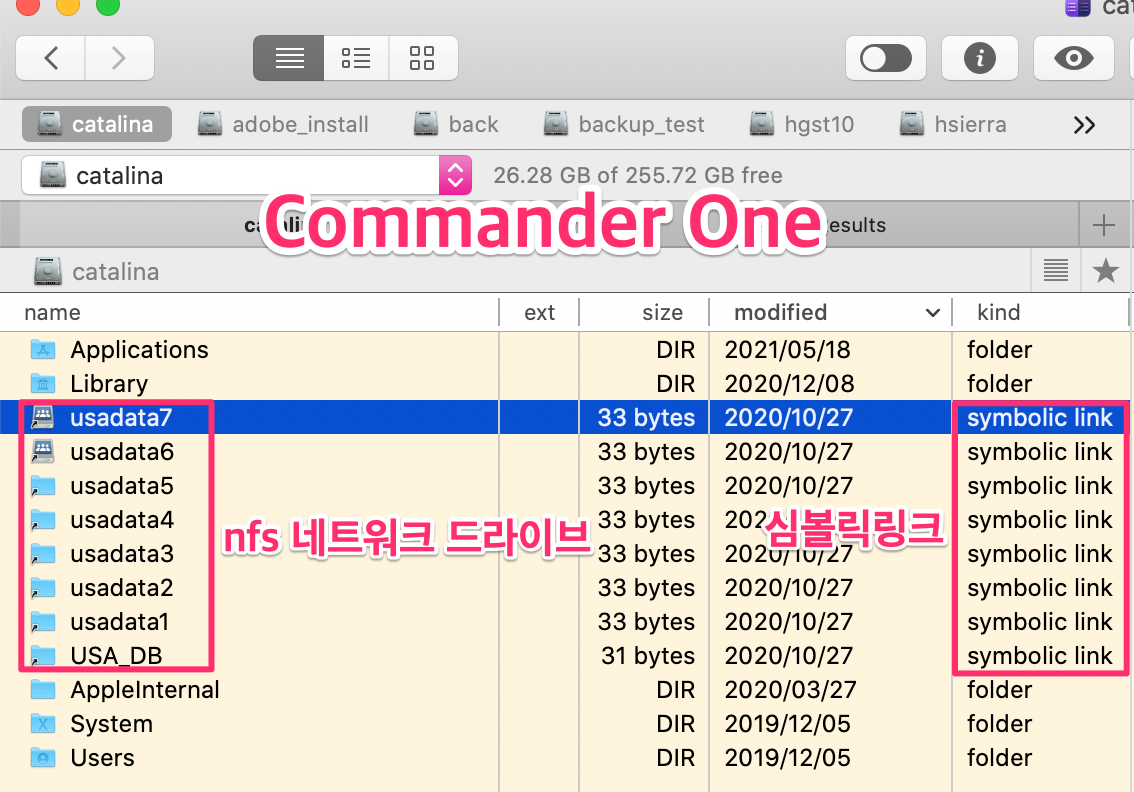Click the catalina drive icon in dropdown

[x=53, y=175]
